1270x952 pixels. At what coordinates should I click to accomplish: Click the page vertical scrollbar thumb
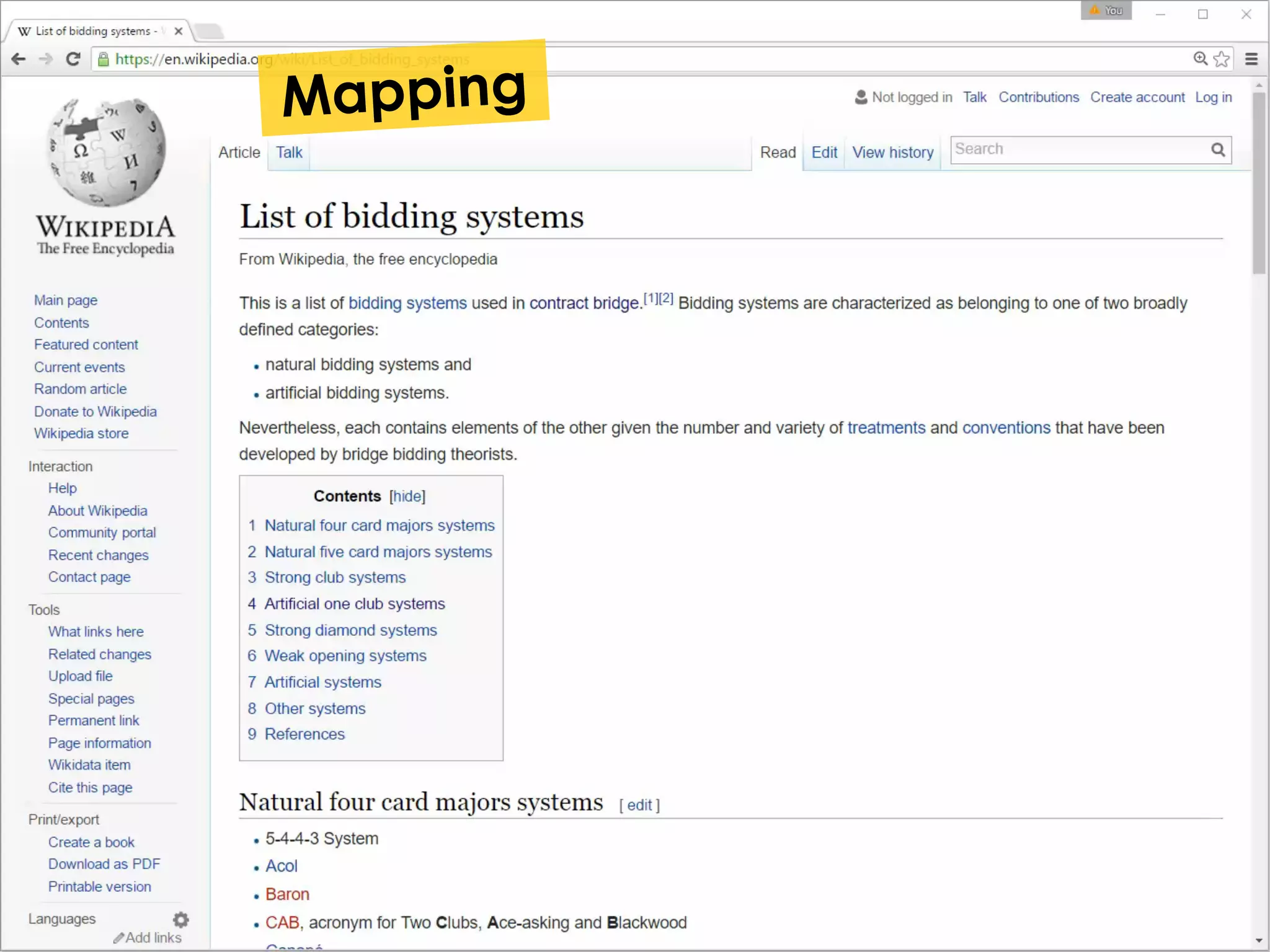coord(1259,183)
